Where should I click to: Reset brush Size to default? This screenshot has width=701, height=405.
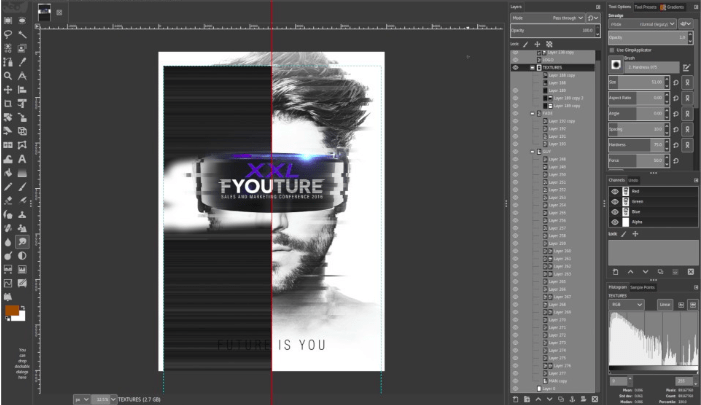676,82
